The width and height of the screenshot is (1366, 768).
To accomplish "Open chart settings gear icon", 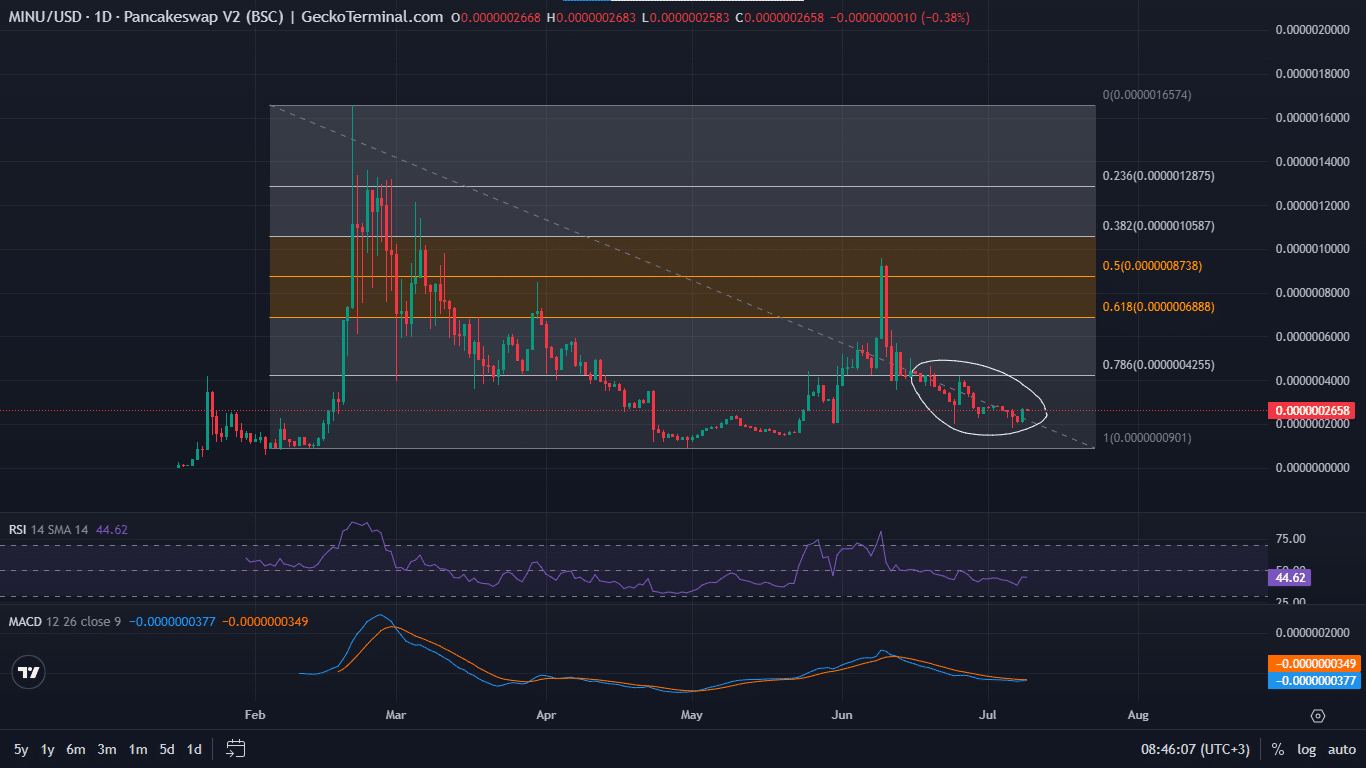I will click(1318, 716).
